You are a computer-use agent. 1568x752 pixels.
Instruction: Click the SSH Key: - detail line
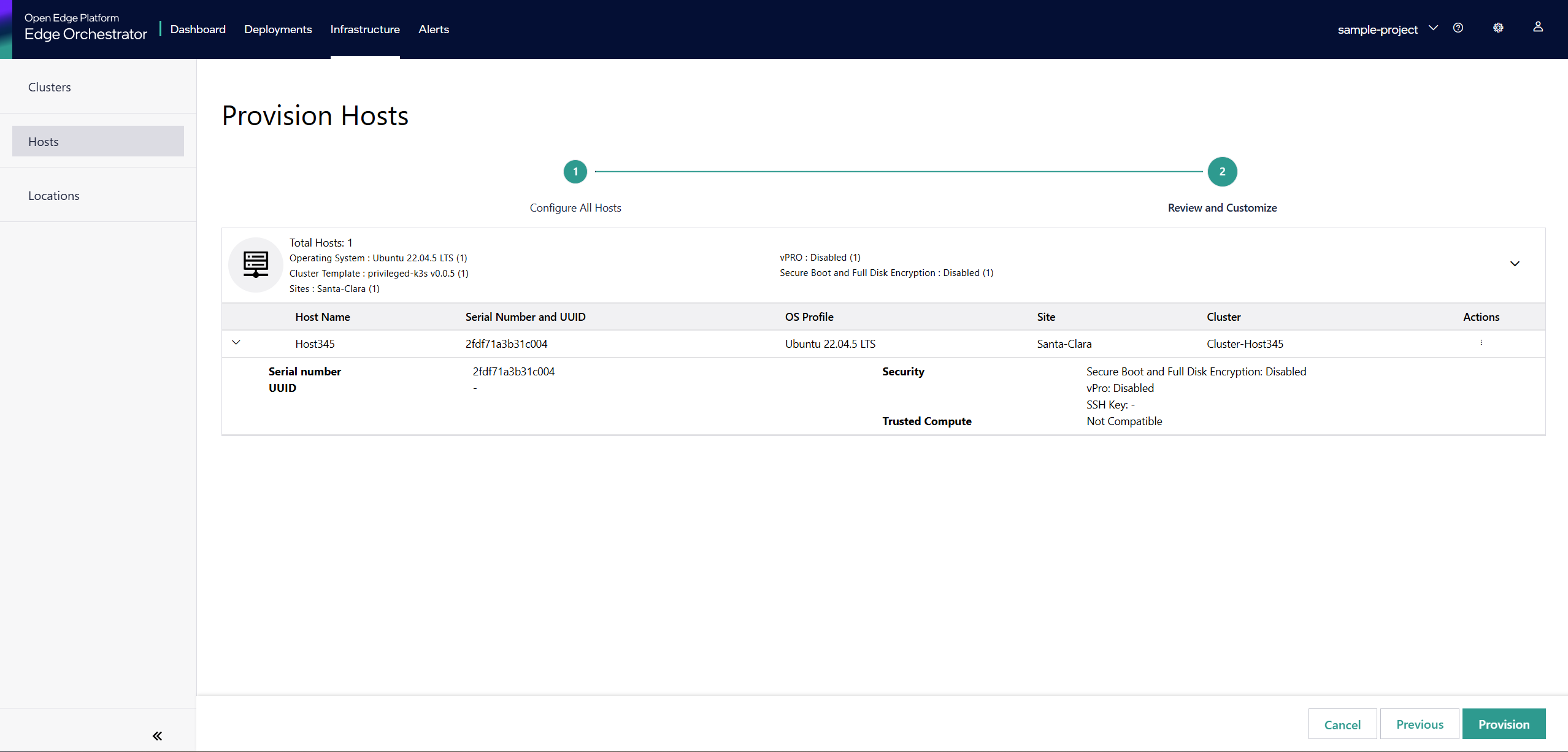1110,405
